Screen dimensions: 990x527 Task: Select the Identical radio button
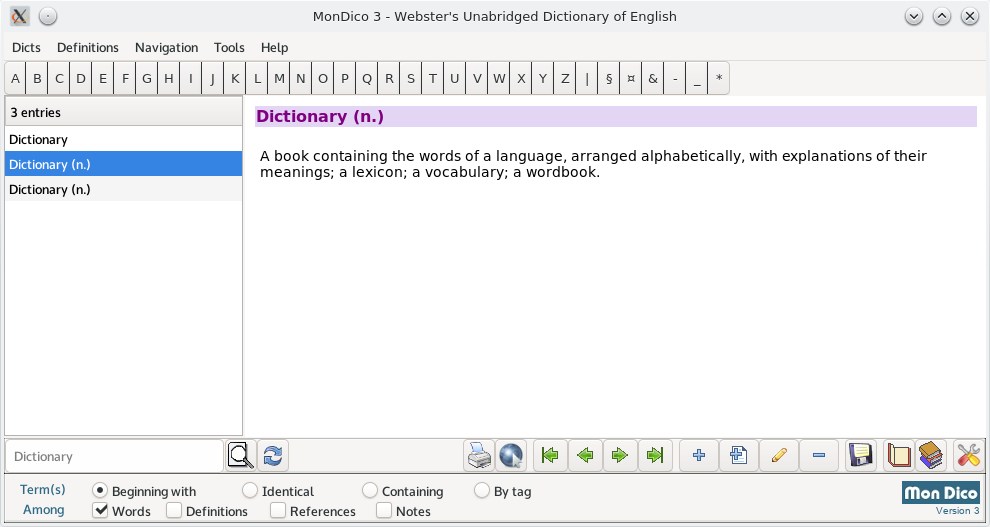point(250,490)
